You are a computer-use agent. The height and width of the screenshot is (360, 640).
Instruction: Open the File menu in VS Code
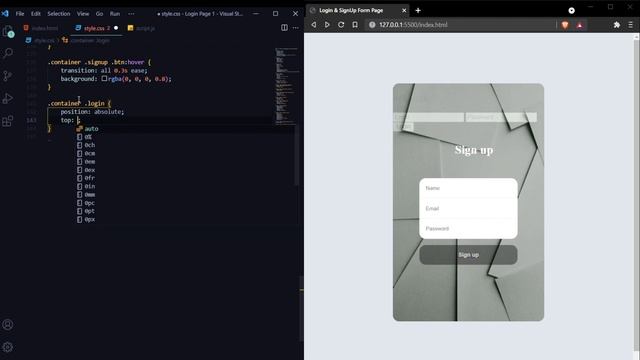pyautogui.click(x=20, y=13)
